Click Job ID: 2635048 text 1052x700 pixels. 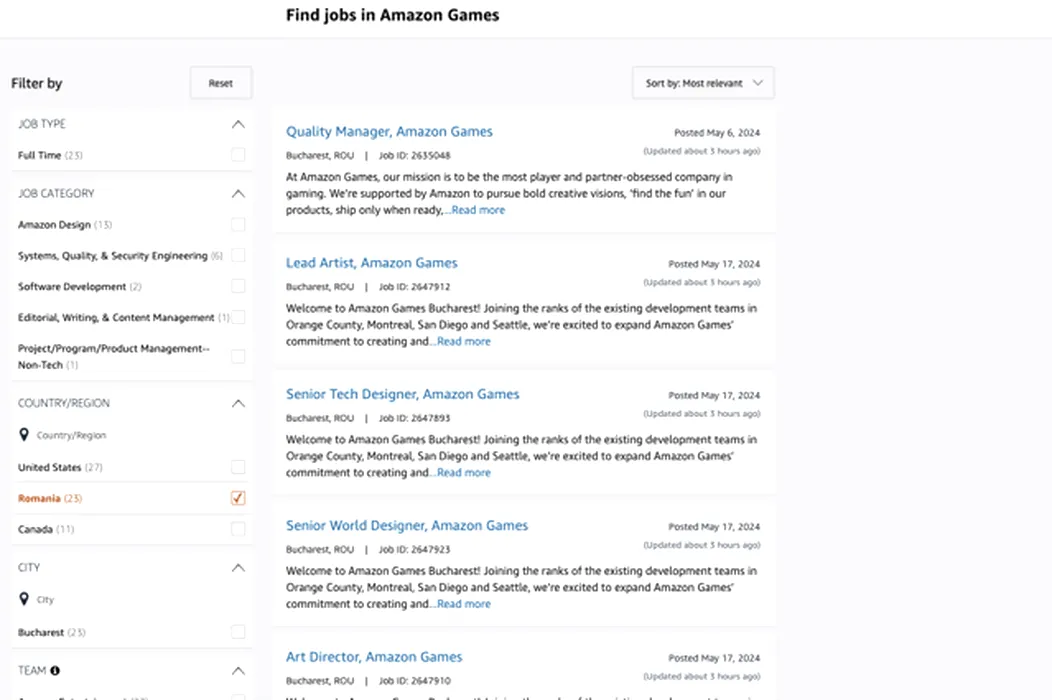(415, 156)
